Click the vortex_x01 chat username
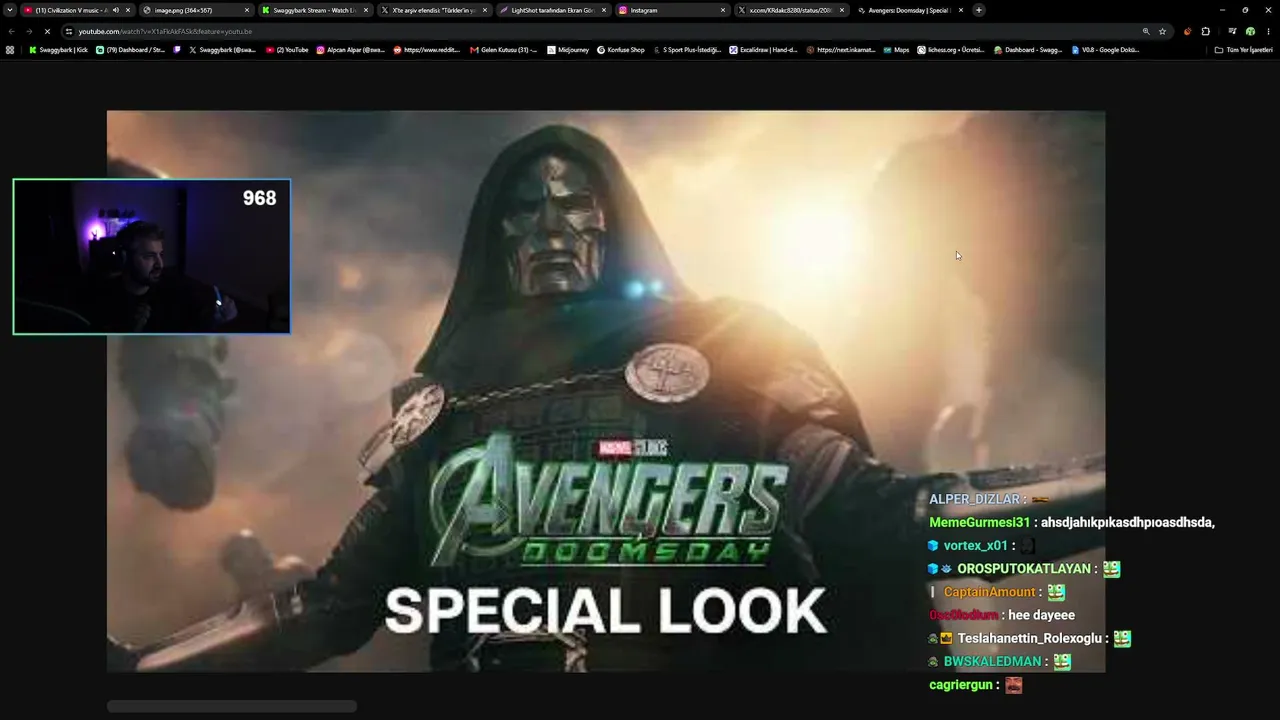Viewport: 1280px width, 720px height. (x=974, y=545)
